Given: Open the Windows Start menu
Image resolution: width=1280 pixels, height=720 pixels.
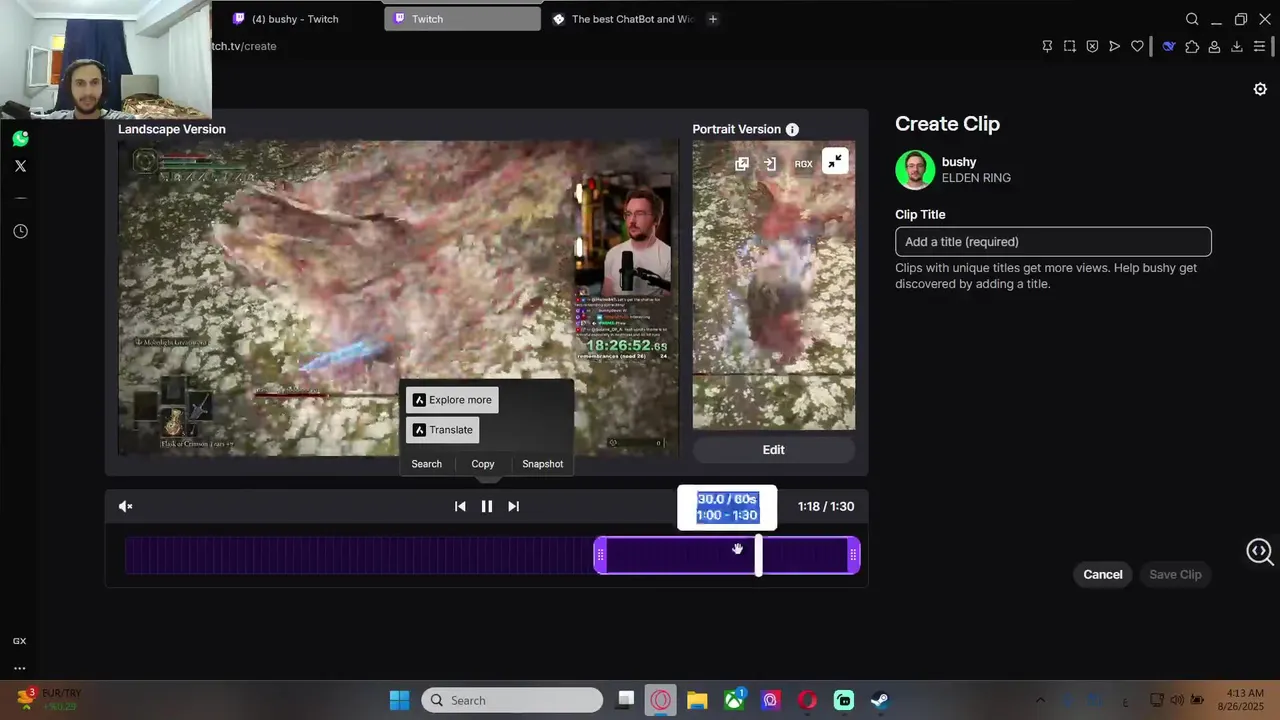Looking at the screenshot, I should (399, 700).
